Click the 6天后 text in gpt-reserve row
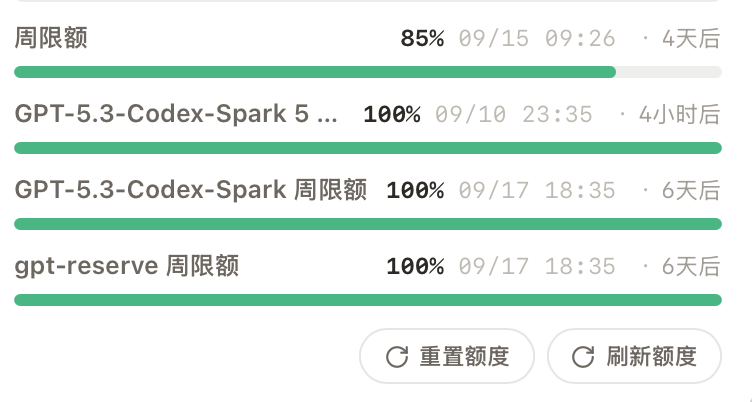This screenshot has height=402, width=752. (691, 267)
